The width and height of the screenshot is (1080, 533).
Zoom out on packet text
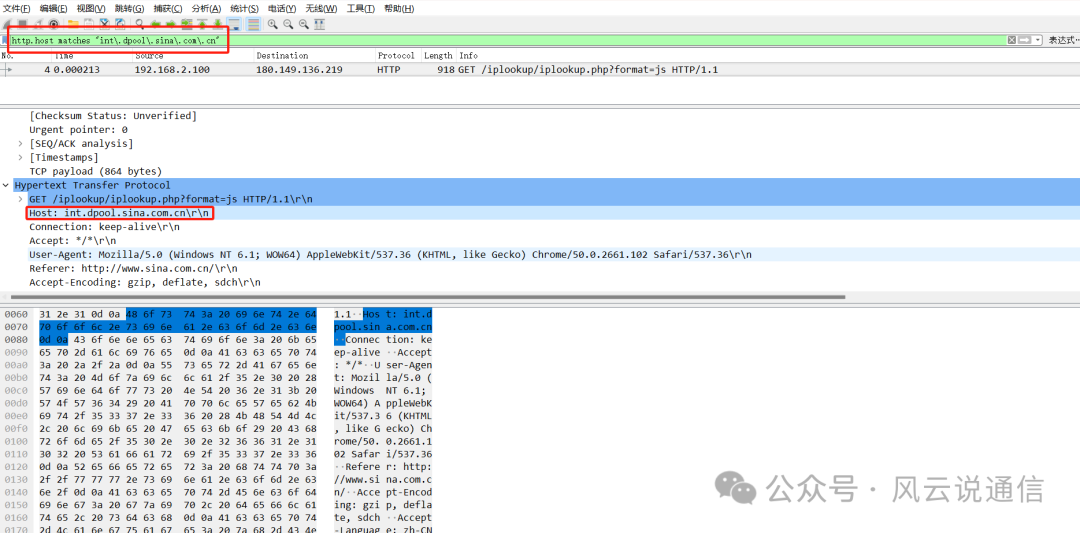tap(288, 23)
